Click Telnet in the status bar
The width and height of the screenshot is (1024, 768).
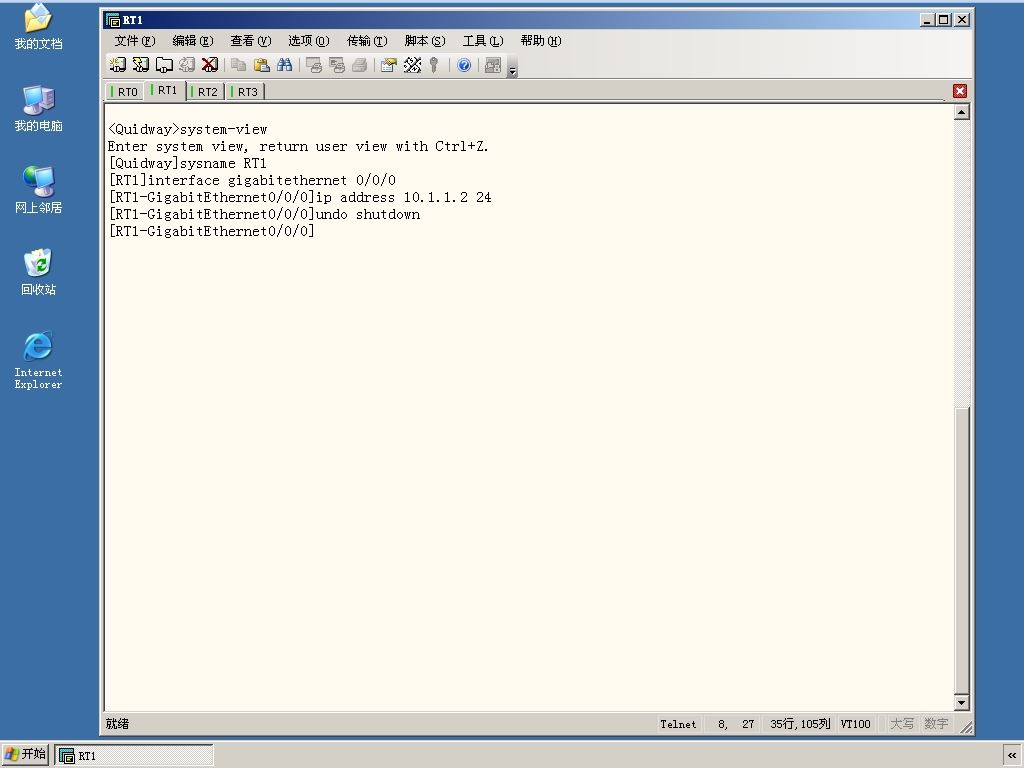tap(678, 724)
